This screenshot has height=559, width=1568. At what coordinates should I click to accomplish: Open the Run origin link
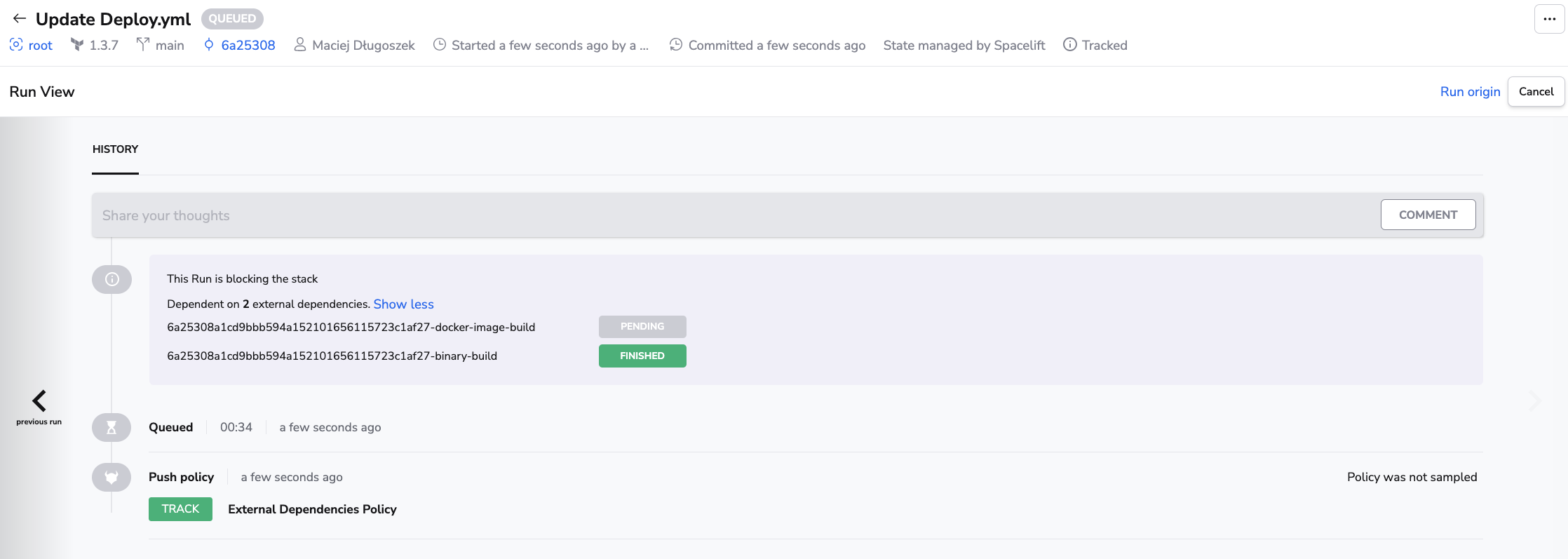(x=1470, y=92)
